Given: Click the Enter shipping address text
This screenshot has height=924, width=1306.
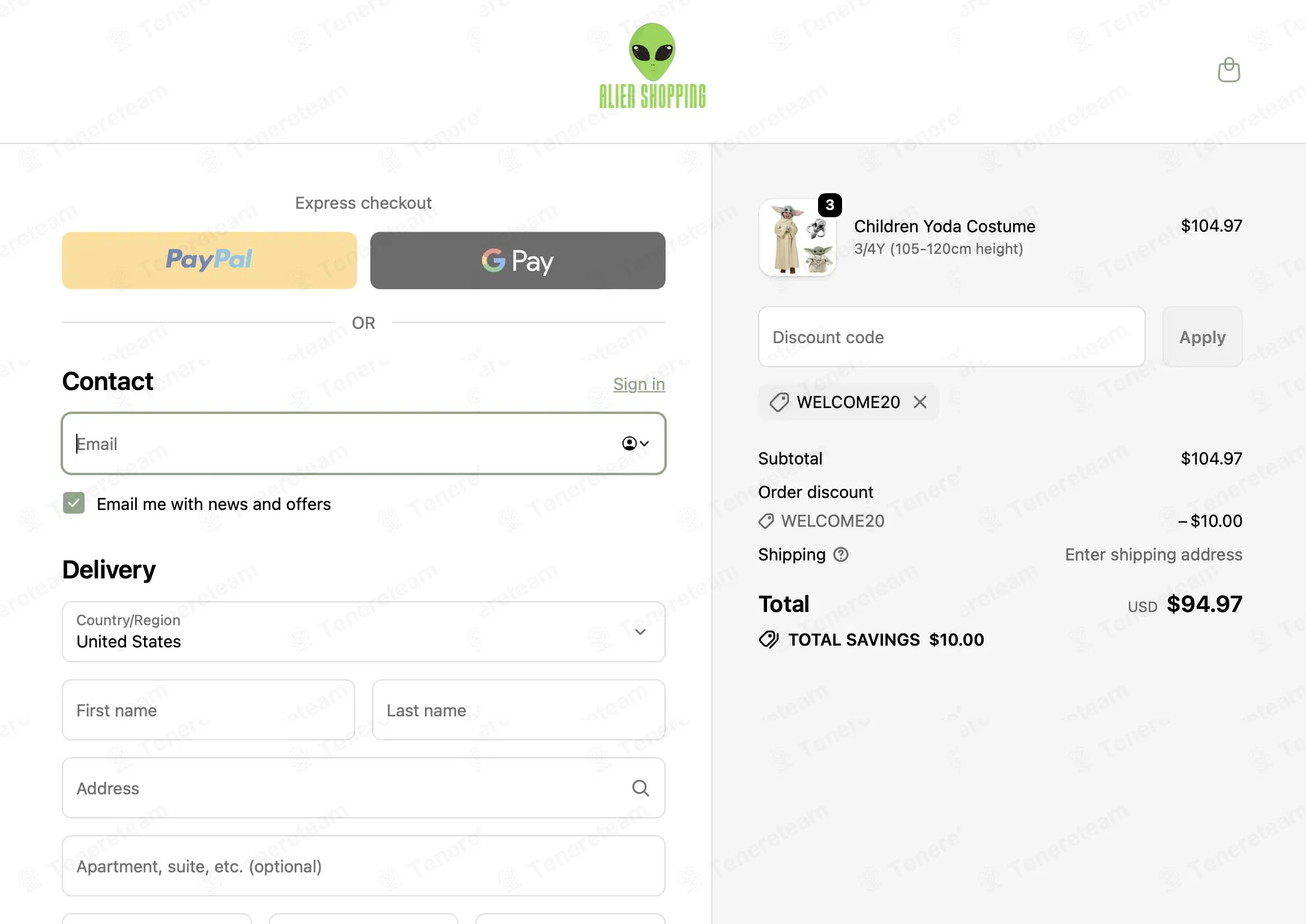Looking at the screenshot, I should click(1154, 554).
